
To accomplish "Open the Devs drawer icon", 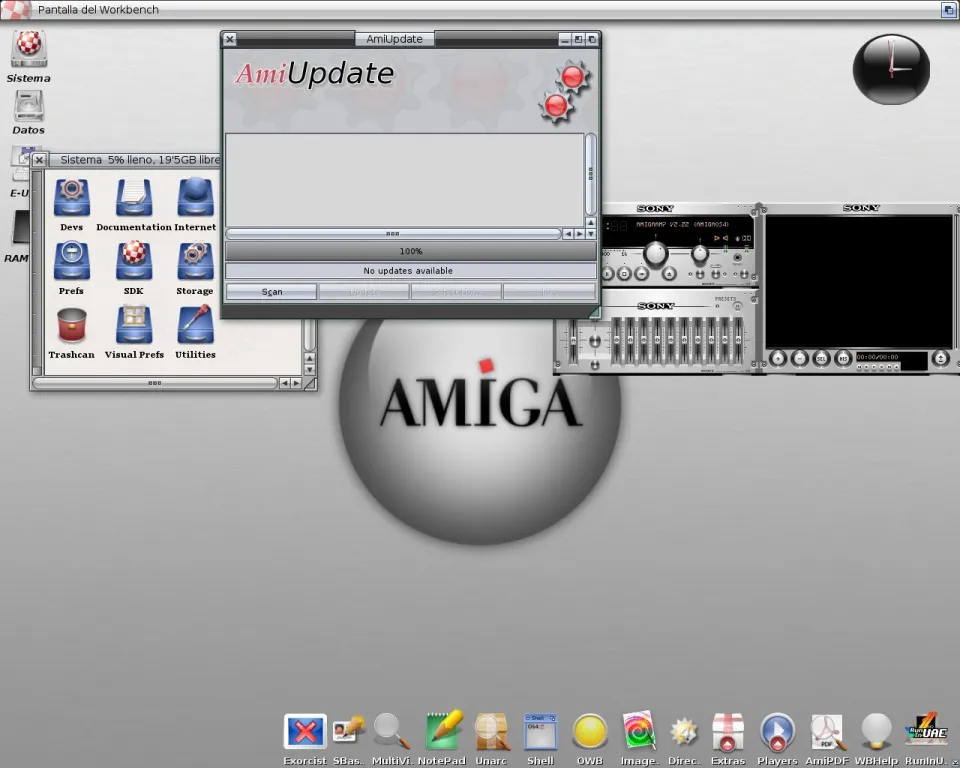I will [x=71, y=198].
